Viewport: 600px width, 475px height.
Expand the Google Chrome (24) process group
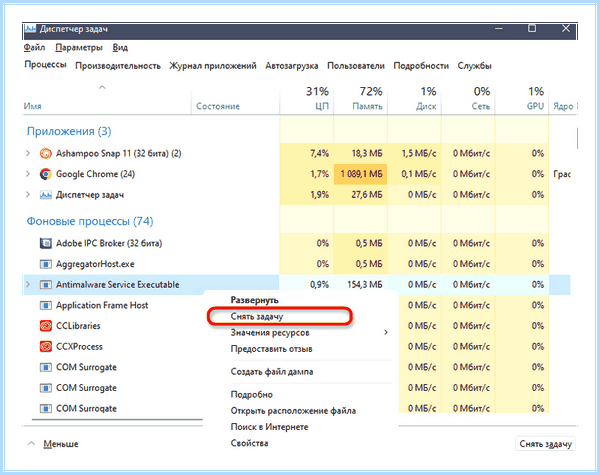pyautogui.click(x=28, y=174)
